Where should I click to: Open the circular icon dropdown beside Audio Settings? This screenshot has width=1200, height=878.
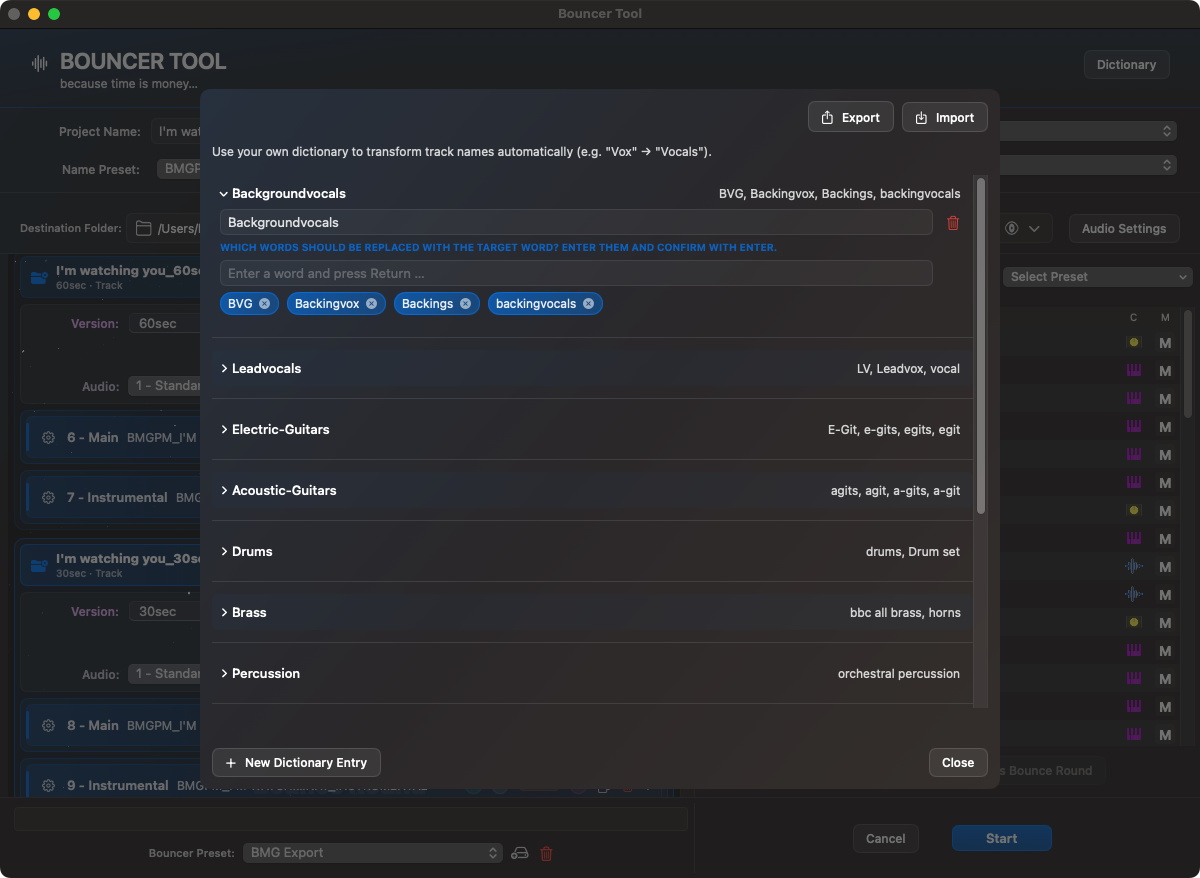(1022, 229)
